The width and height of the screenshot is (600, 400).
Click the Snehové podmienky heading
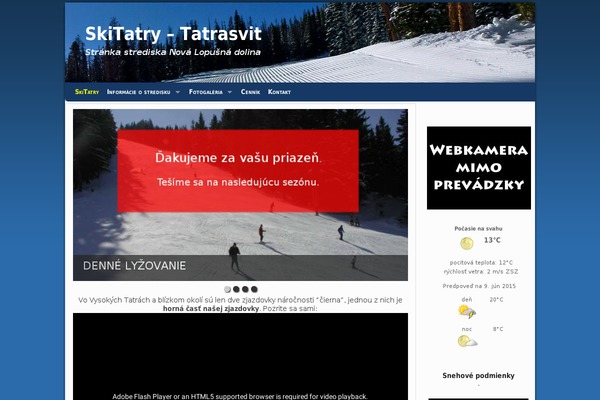tap(478, 376)
